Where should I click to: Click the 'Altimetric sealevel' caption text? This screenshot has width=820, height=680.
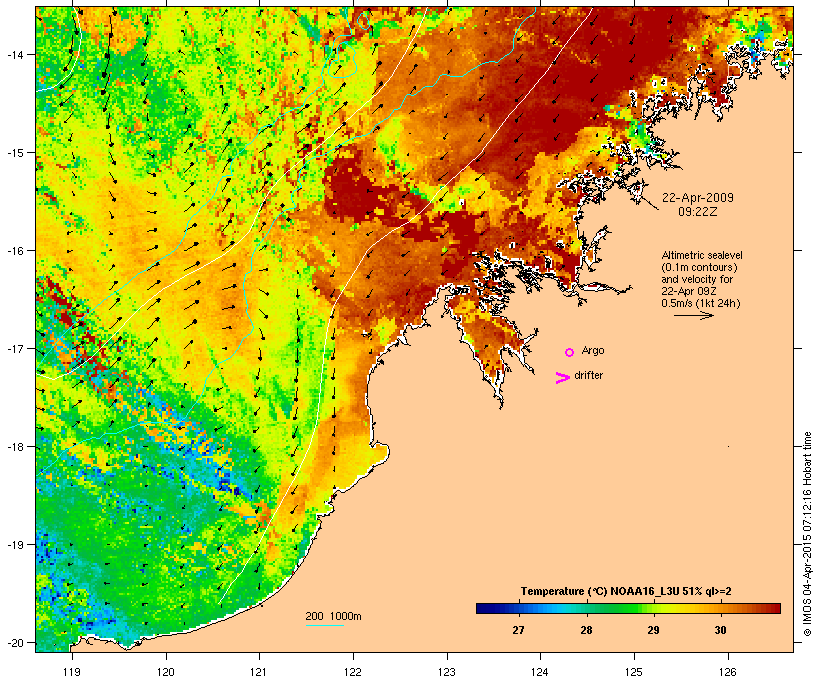point(702,255)
